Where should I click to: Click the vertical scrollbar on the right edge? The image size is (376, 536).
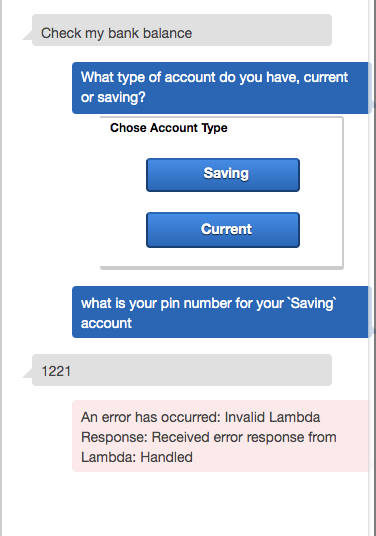[x=372, y=268]
